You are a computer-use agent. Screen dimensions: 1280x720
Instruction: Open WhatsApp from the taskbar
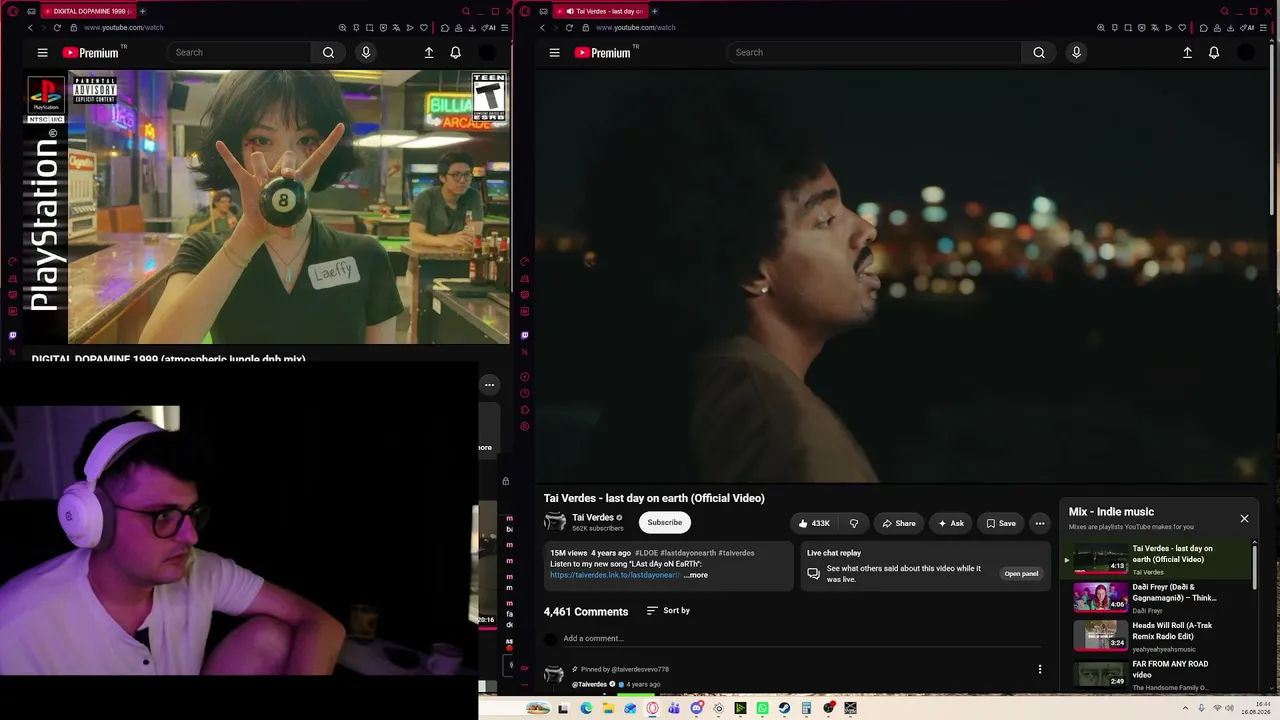pos(762,708)
